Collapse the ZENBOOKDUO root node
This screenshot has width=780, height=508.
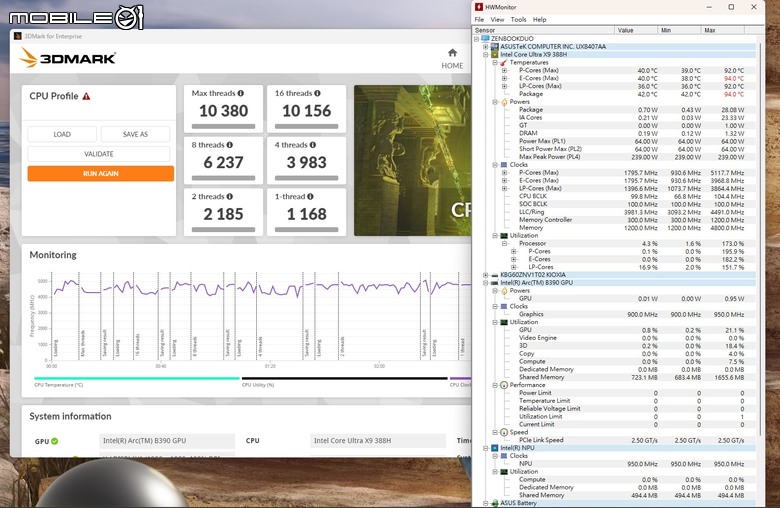477,38
